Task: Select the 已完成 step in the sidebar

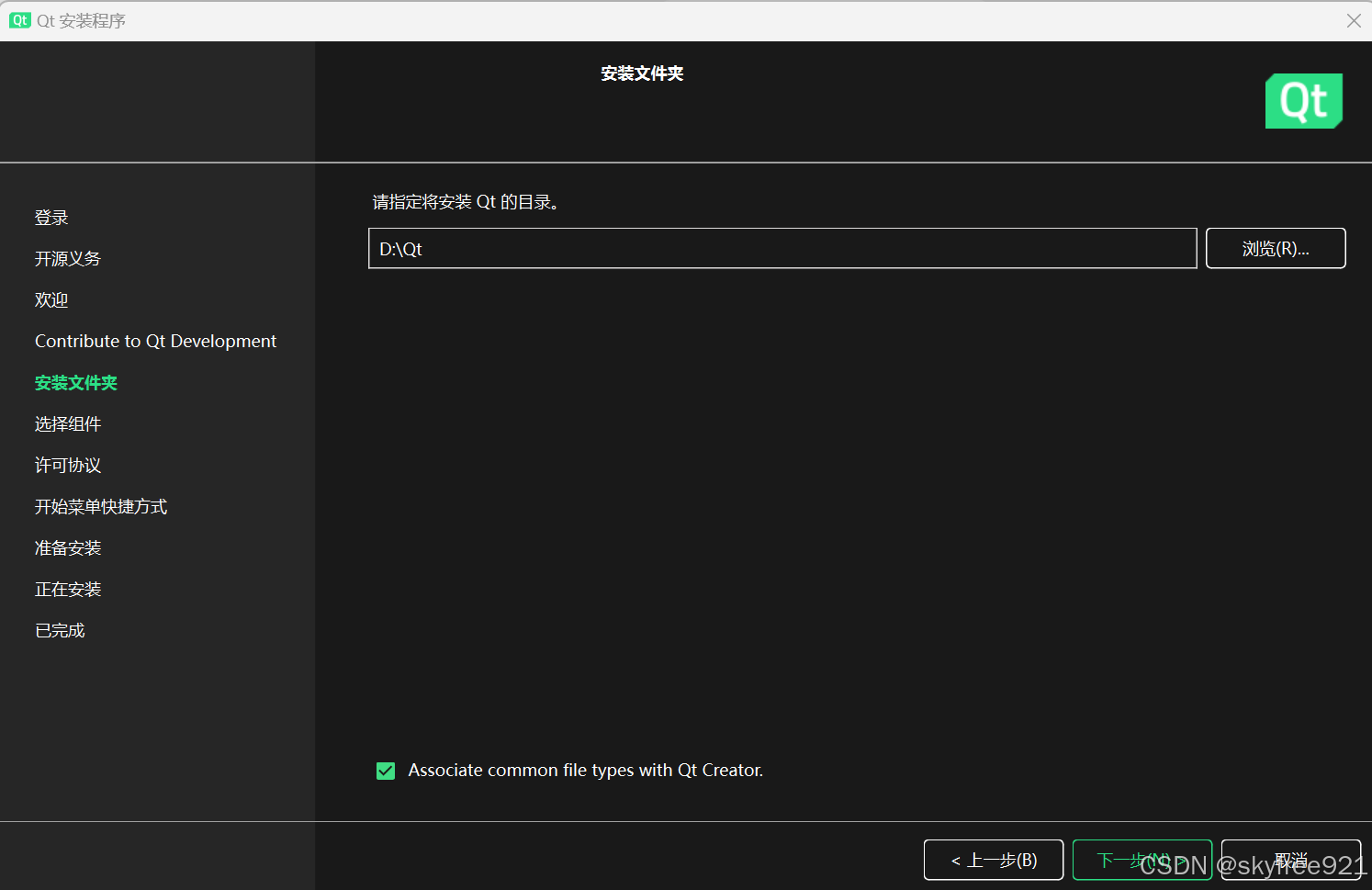Action: [x=60, y=631]
